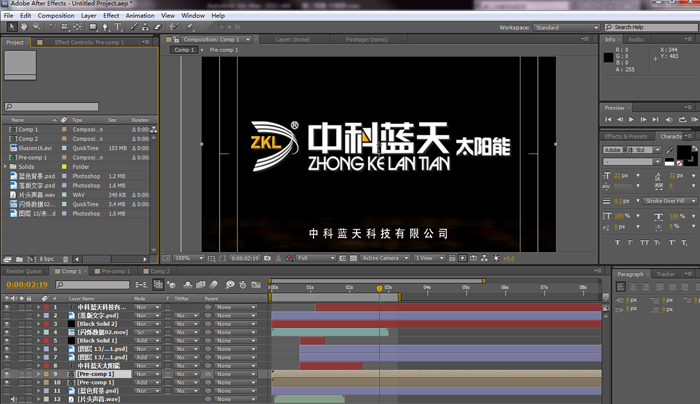Open the Active Camera view dropdown
Image resolution: width=700 pixels, height=404 pixels.
(383, 258)
